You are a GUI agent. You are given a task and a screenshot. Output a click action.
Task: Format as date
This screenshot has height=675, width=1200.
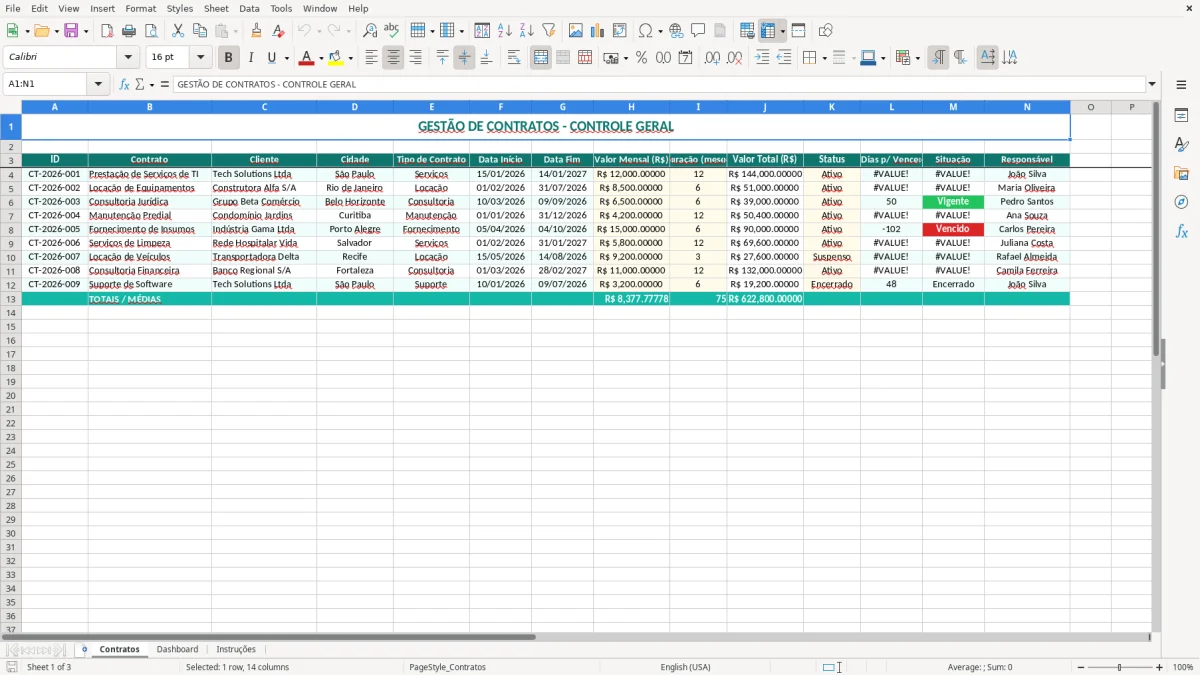tap(686, 58)
